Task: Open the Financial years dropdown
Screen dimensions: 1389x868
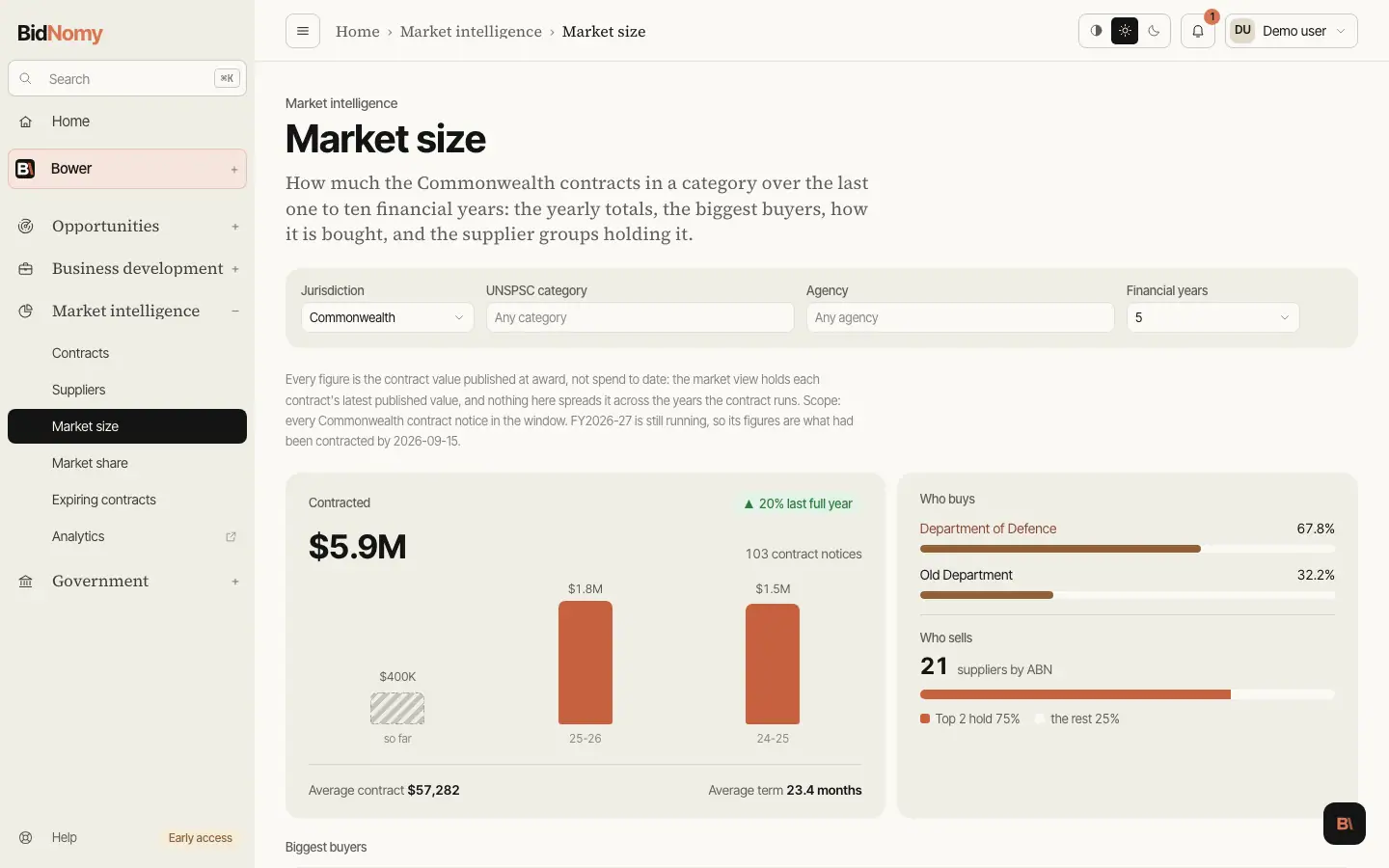Action: (x=1212, y=317)
